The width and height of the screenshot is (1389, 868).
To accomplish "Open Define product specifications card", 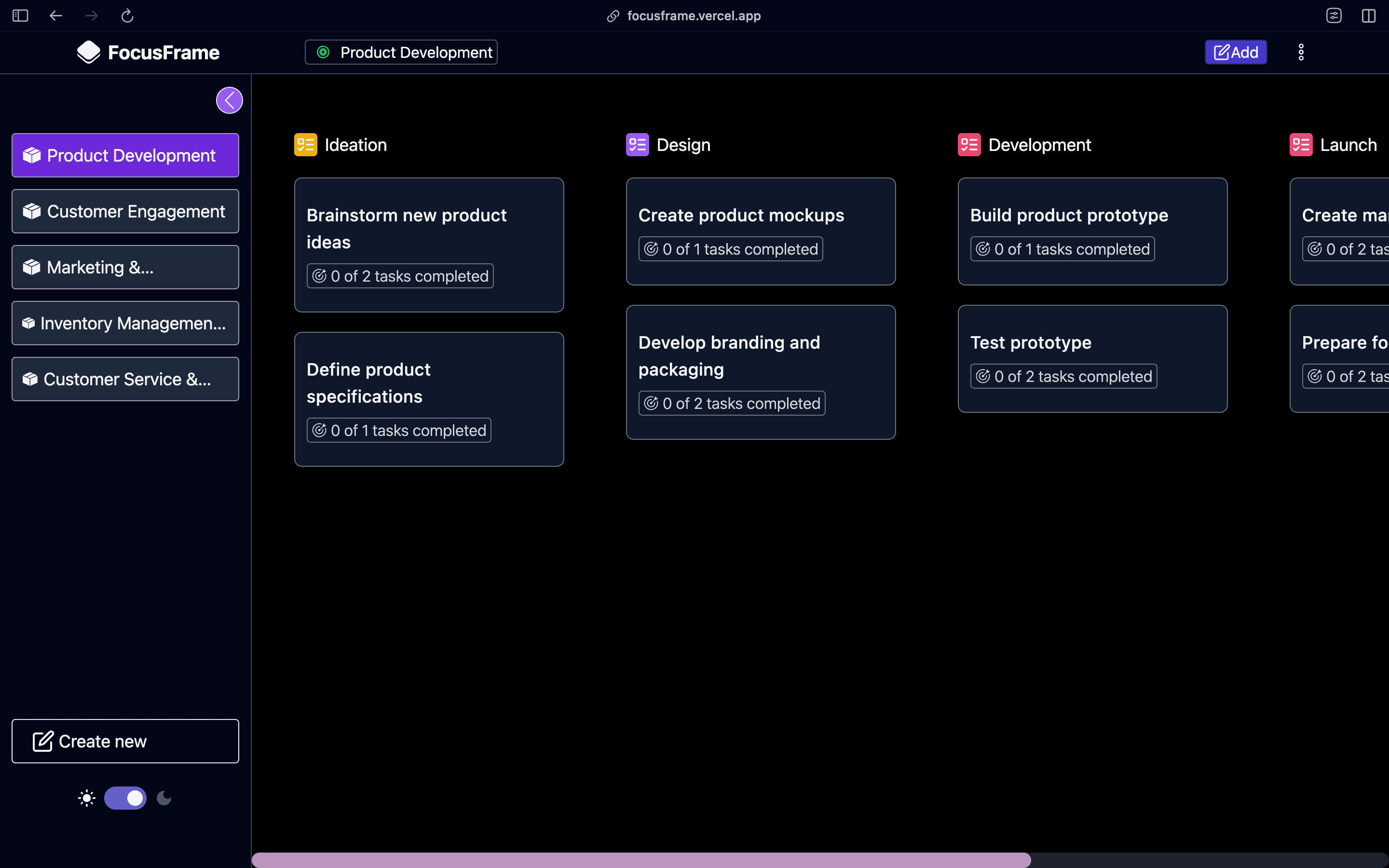I will click(x=429, y=399).
